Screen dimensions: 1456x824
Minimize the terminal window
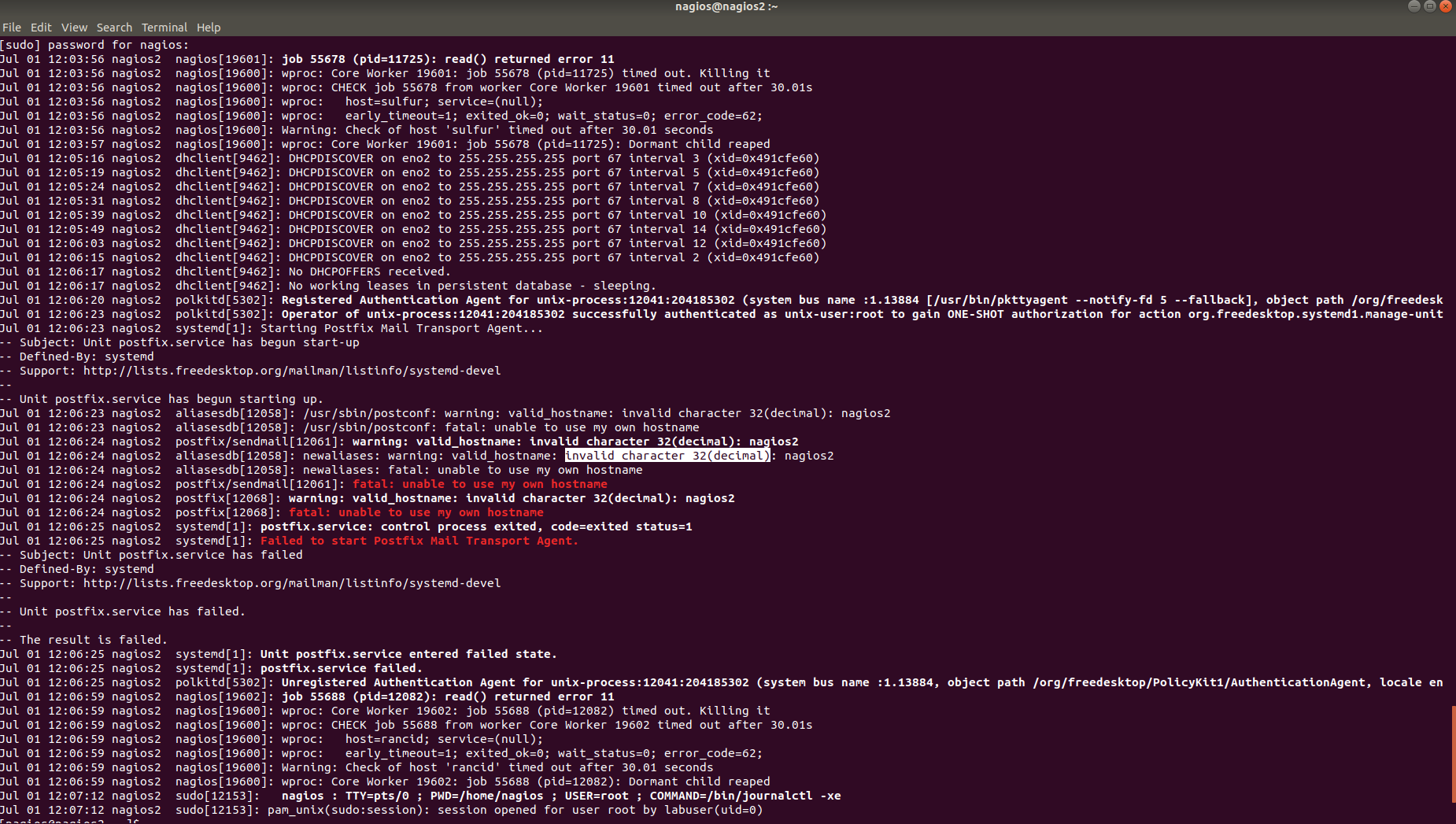(1414, 6)
